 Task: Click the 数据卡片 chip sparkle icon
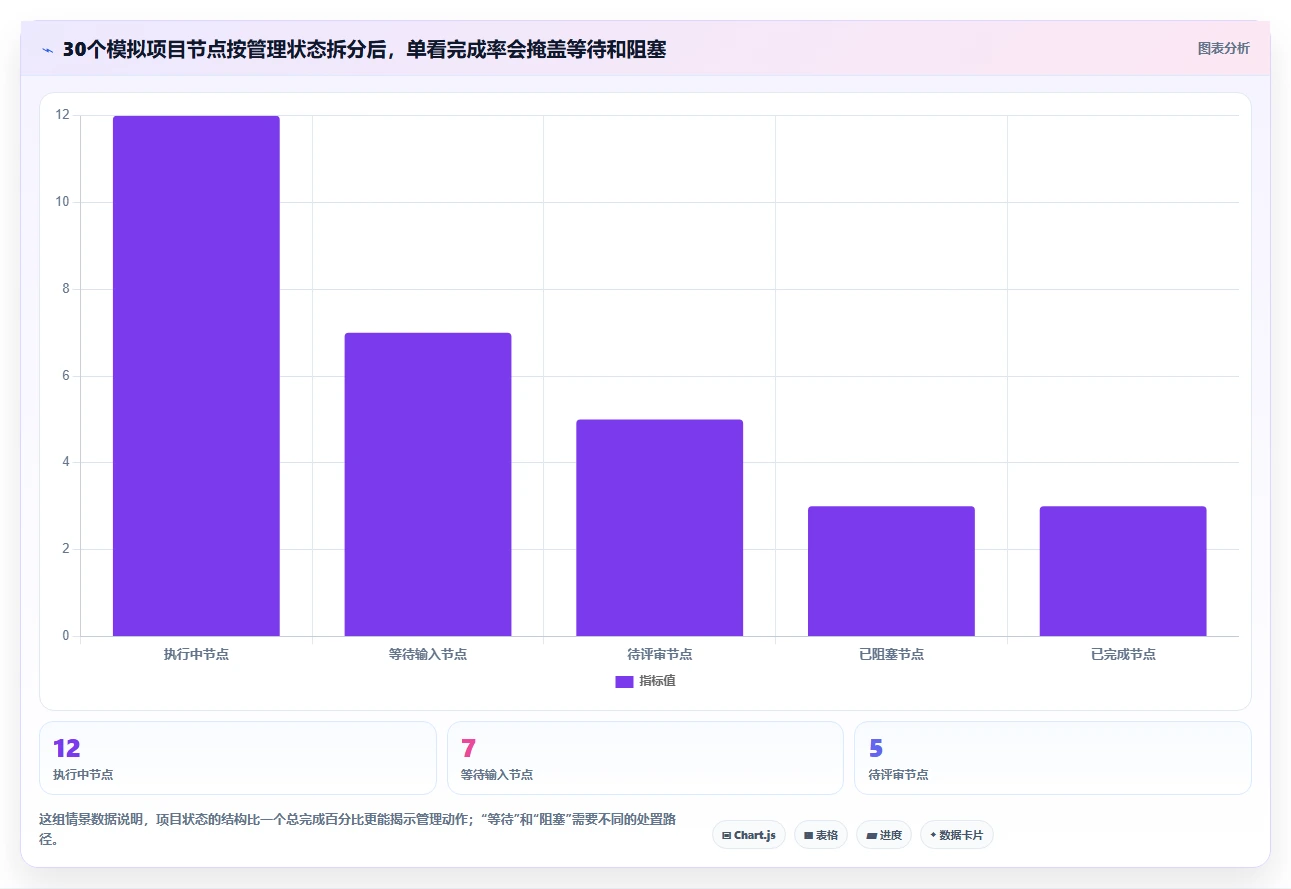[933, 835]
